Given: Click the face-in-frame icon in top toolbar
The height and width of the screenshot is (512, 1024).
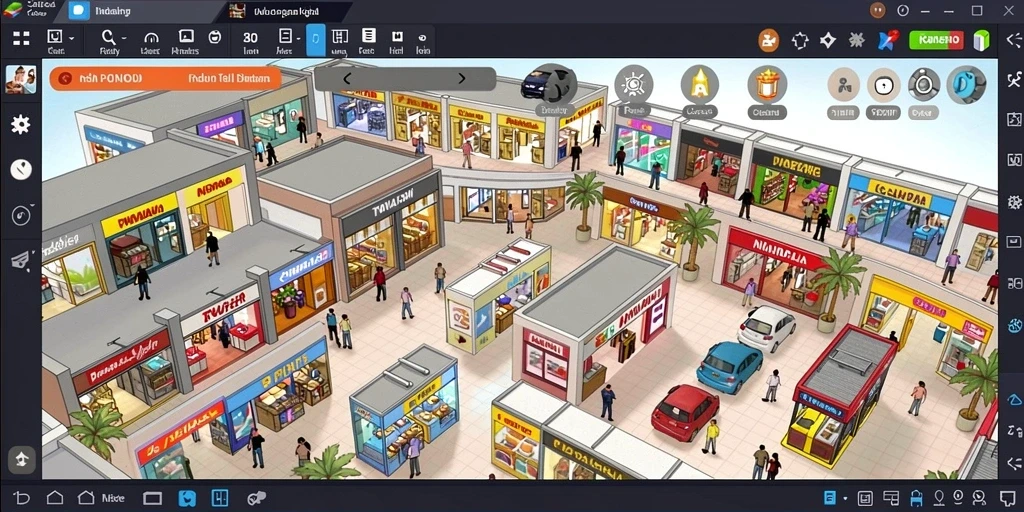Looking at the screenshot, I should tap(55, 37).
